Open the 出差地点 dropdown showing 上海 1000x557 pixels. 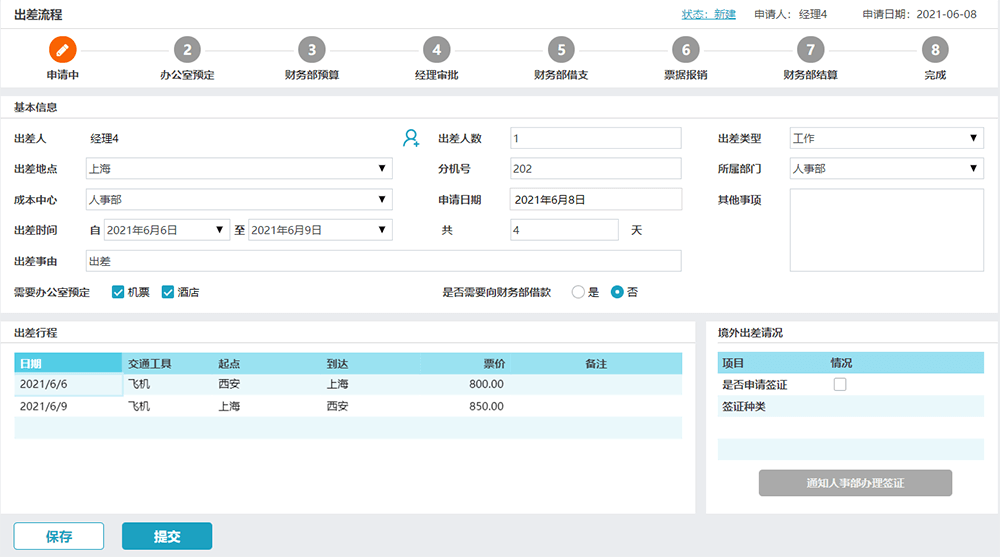(x=239, y=168)
